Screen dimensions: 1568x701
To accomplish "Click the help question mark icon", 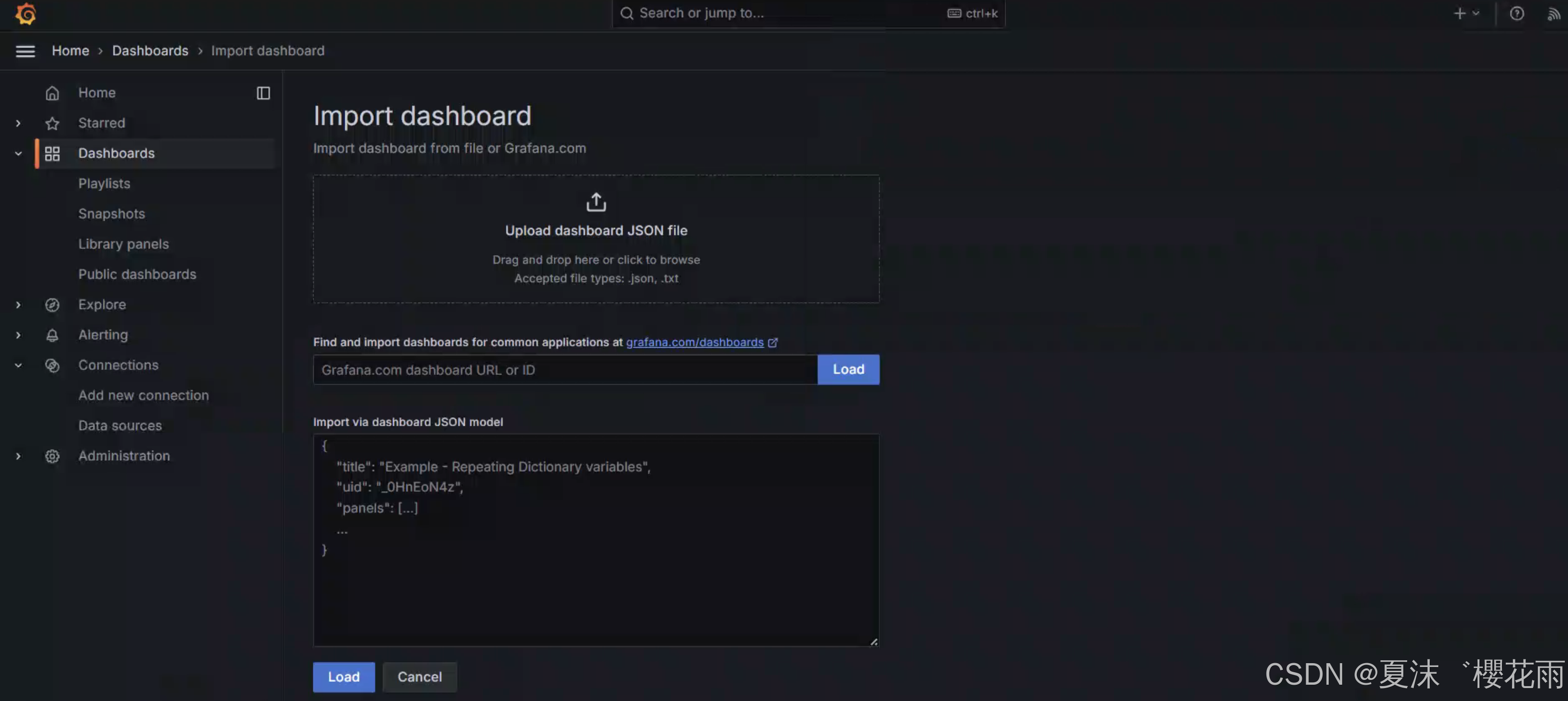I will tap(1516, 13).
